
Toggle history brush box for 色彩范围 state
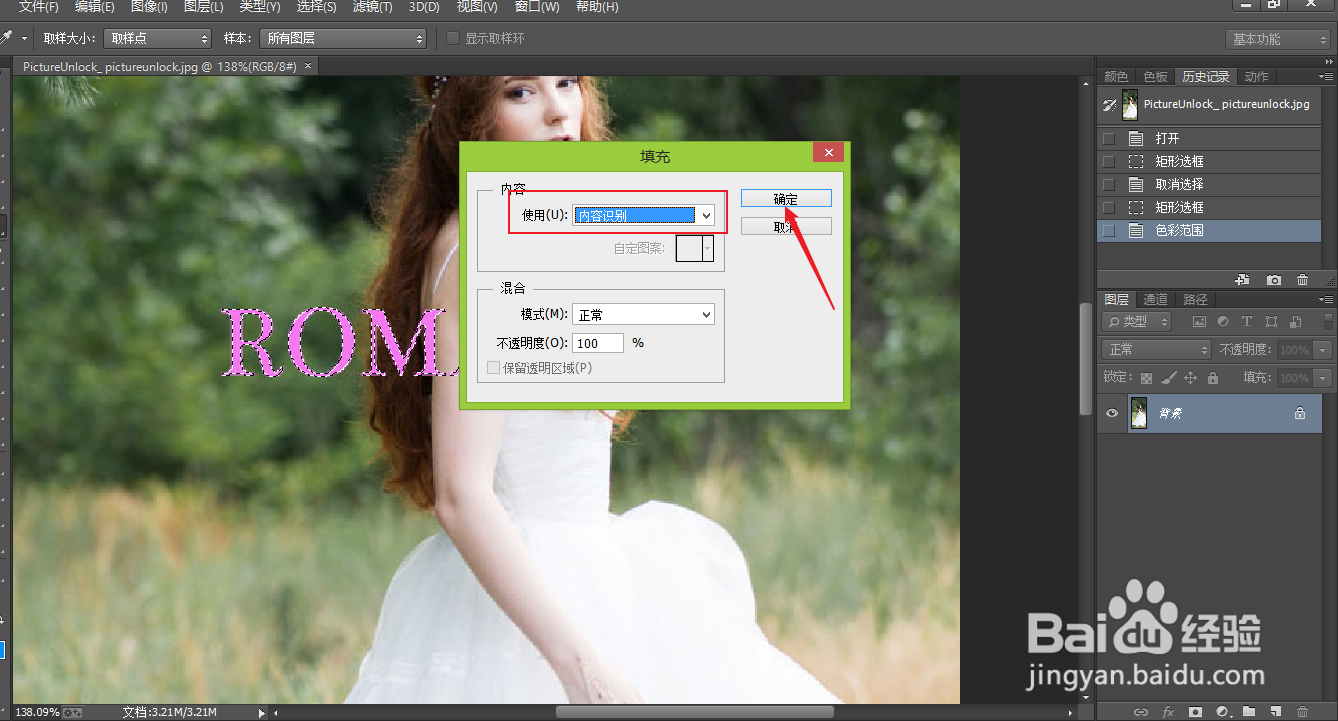pos(1108,231)
